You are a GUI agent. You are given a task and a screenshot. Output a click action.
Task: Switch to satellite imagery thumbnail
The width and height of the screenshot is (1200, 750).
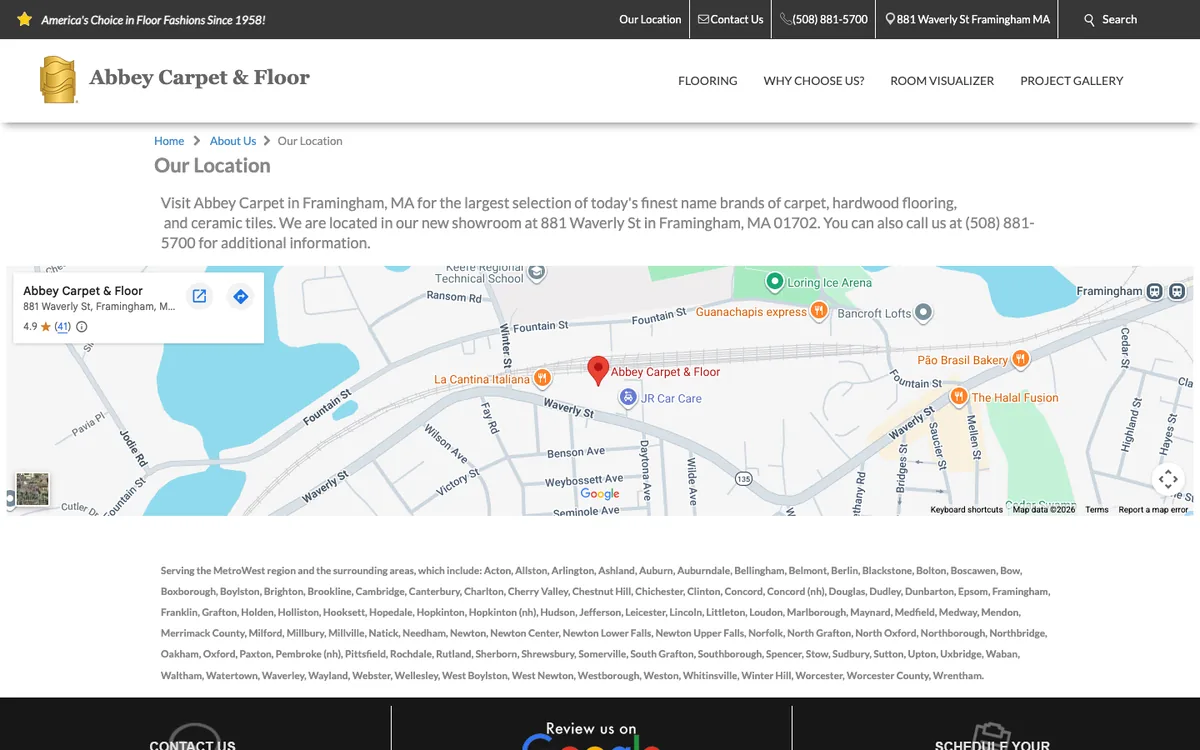coord(32,489)
